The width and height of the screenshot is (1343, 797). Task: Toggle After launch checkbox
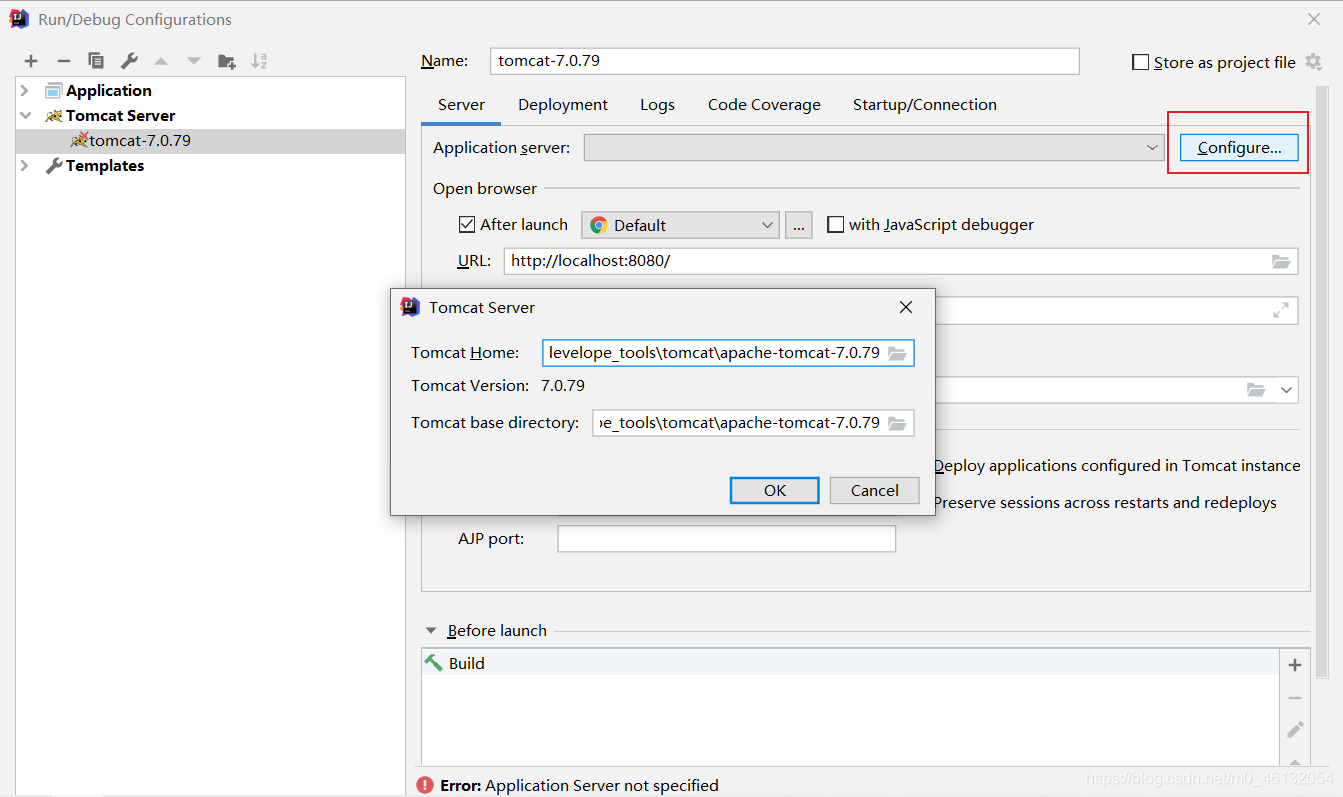[466, 225]
